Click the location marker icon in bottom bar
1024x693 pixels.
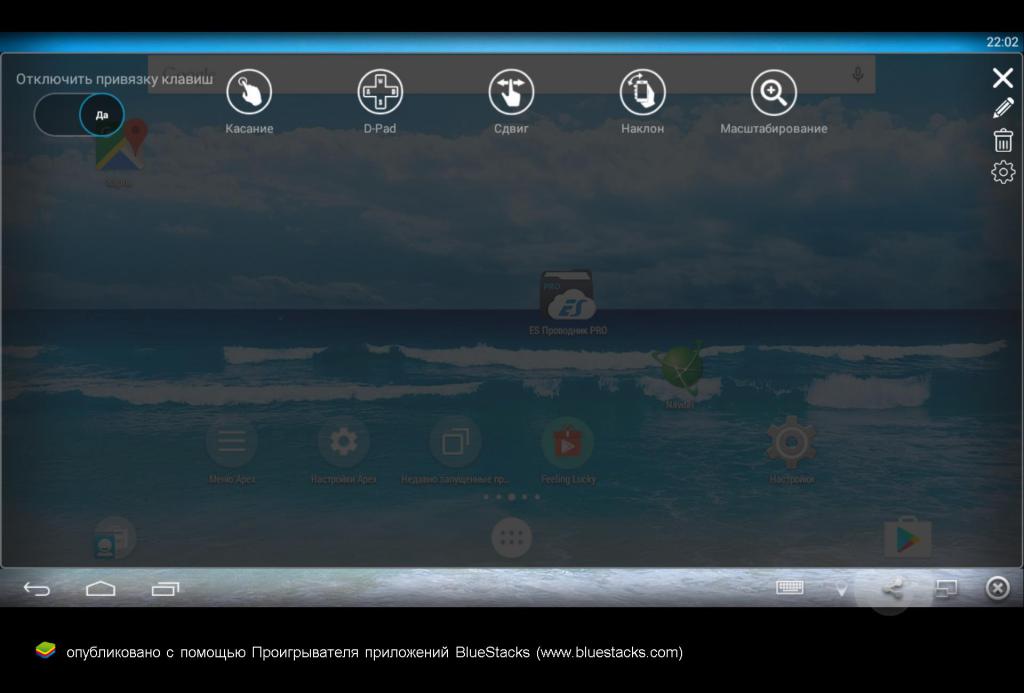click(x=842, y=588)
